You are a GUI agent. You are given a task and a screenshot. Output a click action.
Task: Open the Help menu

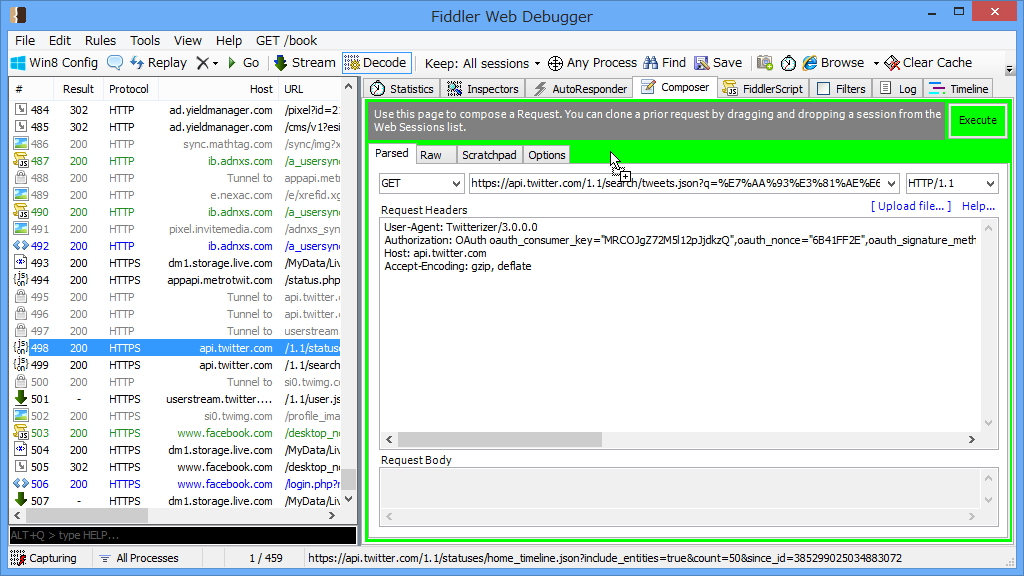click(x=229, y=40)
